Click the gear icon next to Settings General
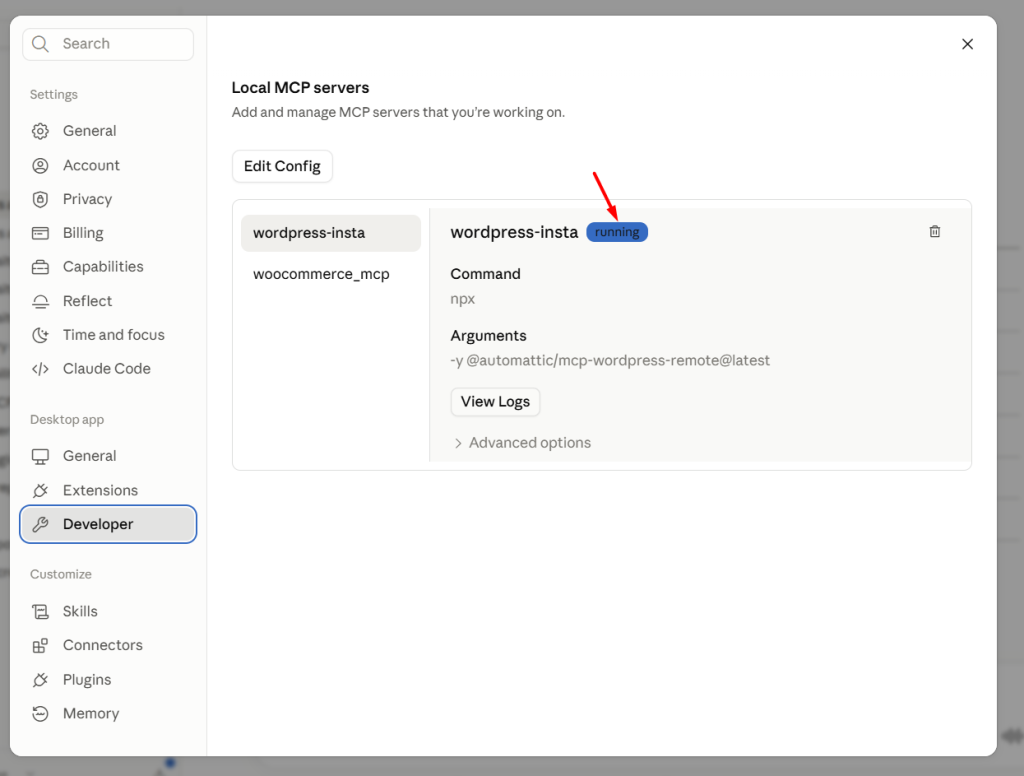Screen dimensions: 1024x776 (40, 131)
